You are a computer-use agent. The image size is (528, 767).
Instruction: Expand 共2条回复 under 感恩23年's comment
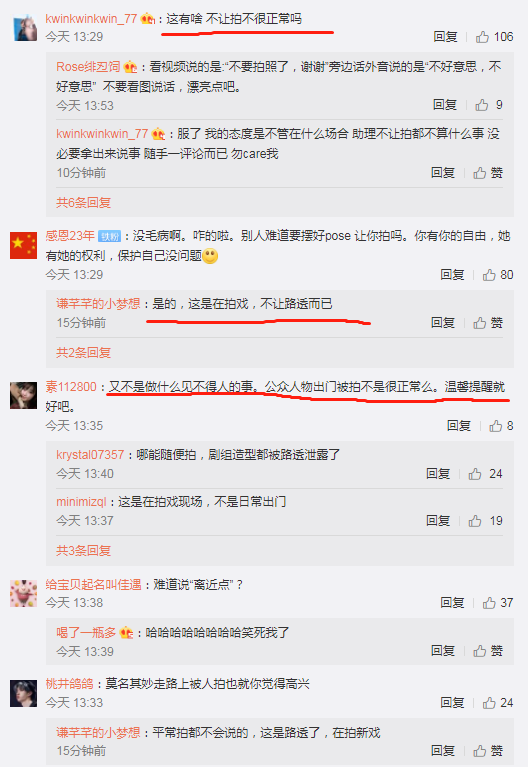[84, 353]
